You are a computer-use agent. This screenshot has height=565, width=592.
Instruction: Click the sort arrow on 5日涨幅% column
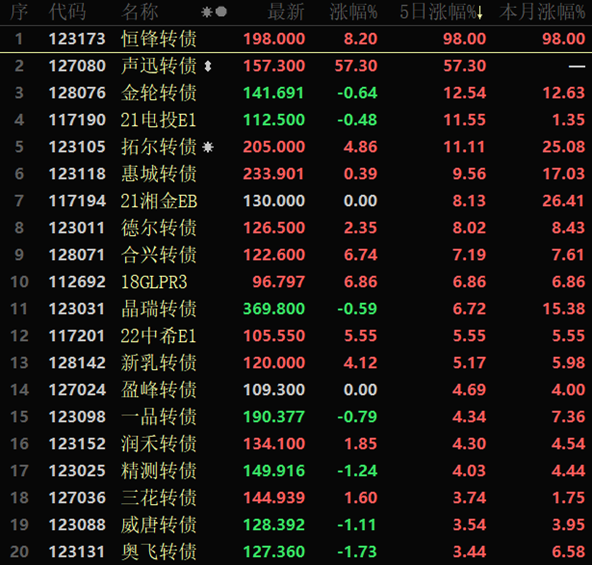[480, 14]
